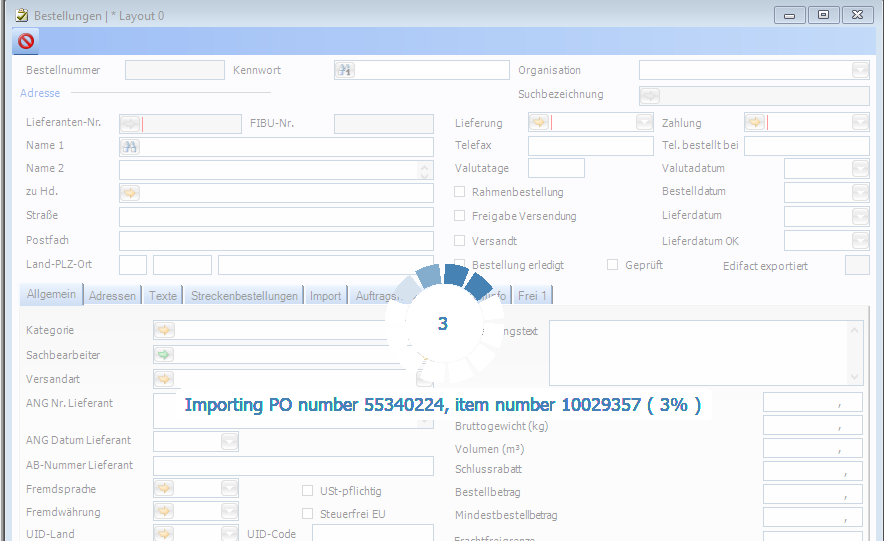Open the Lieferanten-Nr. lookup arrow icon
The image size is (884, 541).
(x=130, y=124)
